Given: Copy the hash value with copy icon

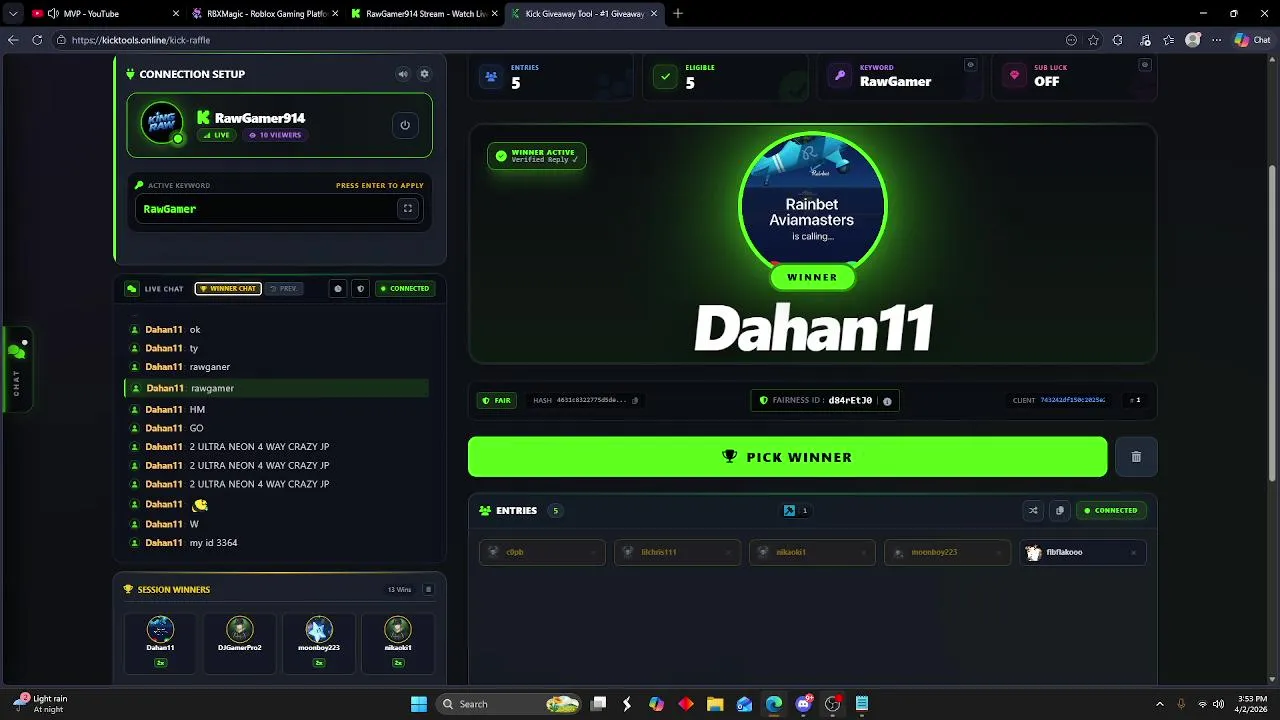Looking at the screenshot, I should coord(635,401).
